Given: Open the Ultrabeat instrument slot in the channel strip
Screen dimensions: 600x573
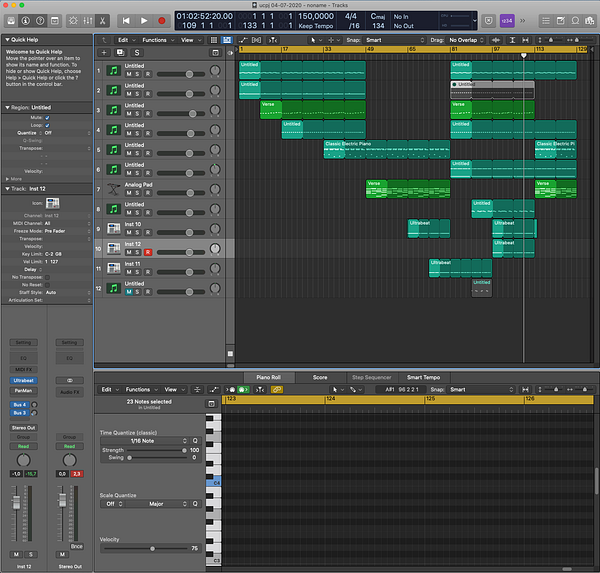Looking at the screenshot, I should click(x=23, y=381).
